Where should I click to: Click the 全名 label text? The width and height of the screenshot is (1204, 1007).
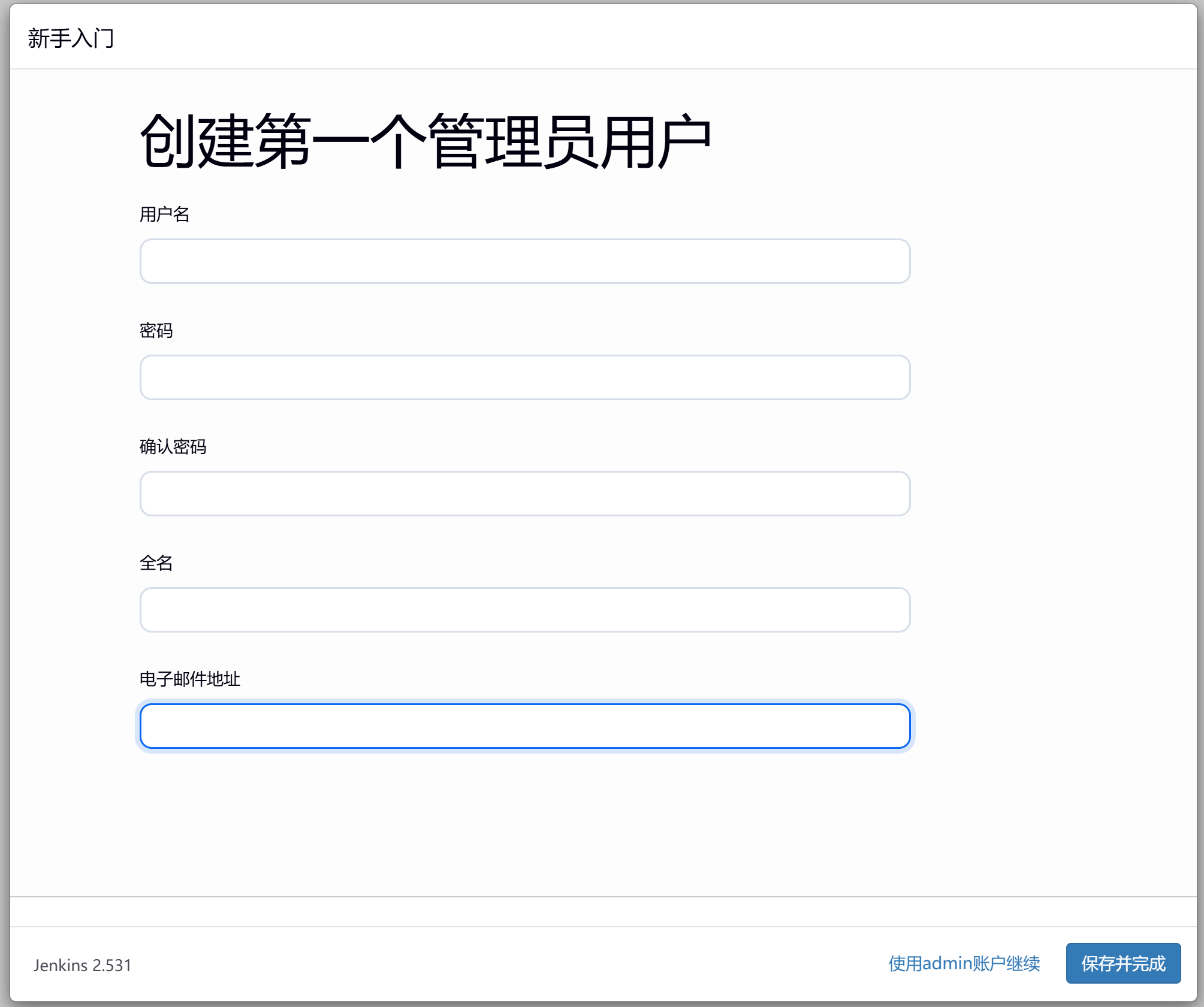(156, 563)
